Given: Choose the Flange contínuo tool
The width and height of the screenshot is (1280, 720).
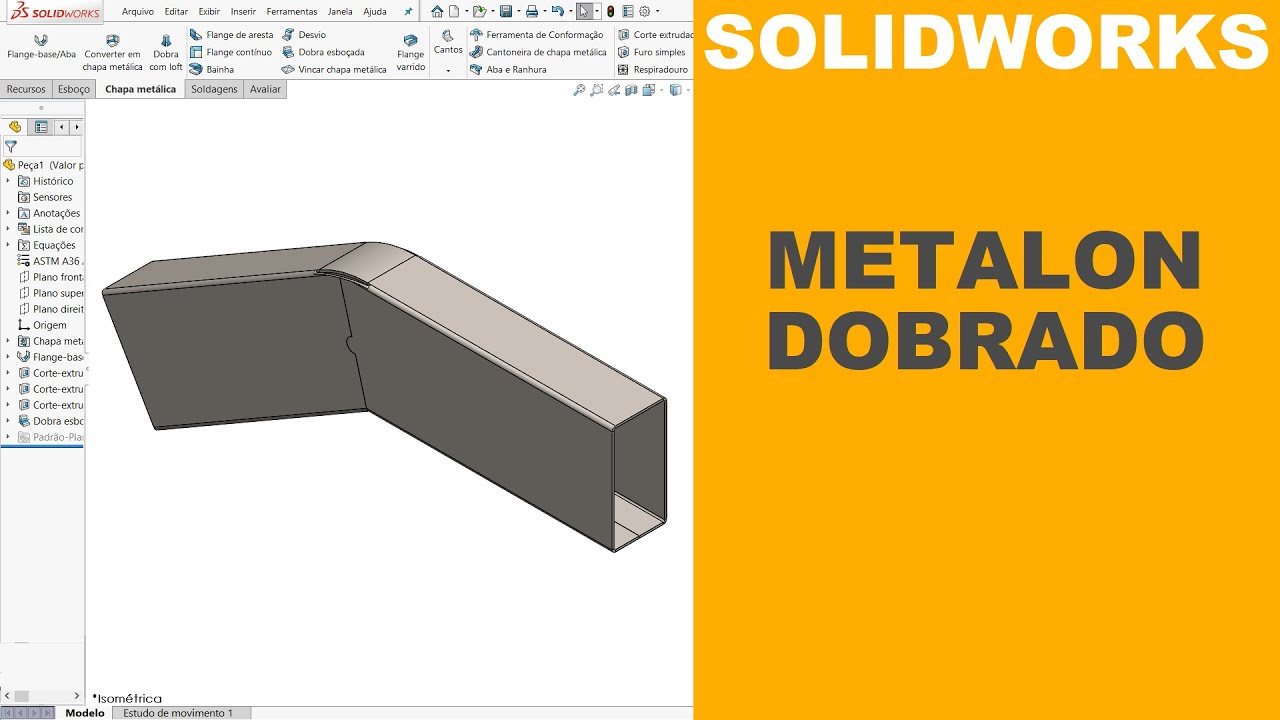Looking at the screenshot, I should 230,52.
